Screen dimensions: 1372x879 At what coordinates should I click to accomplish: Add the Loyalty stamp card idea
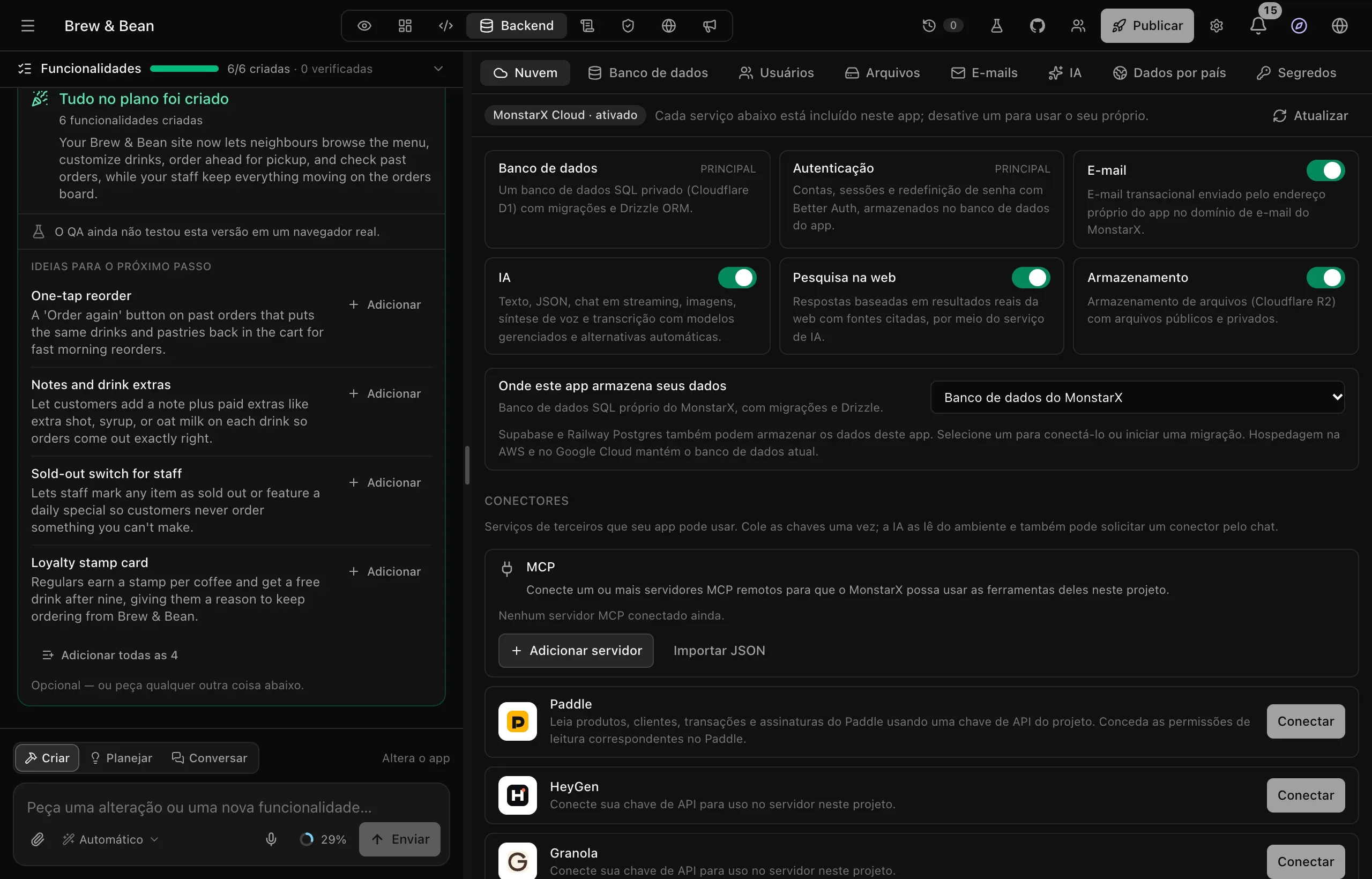pyautogui.click(x=385, y=571)
